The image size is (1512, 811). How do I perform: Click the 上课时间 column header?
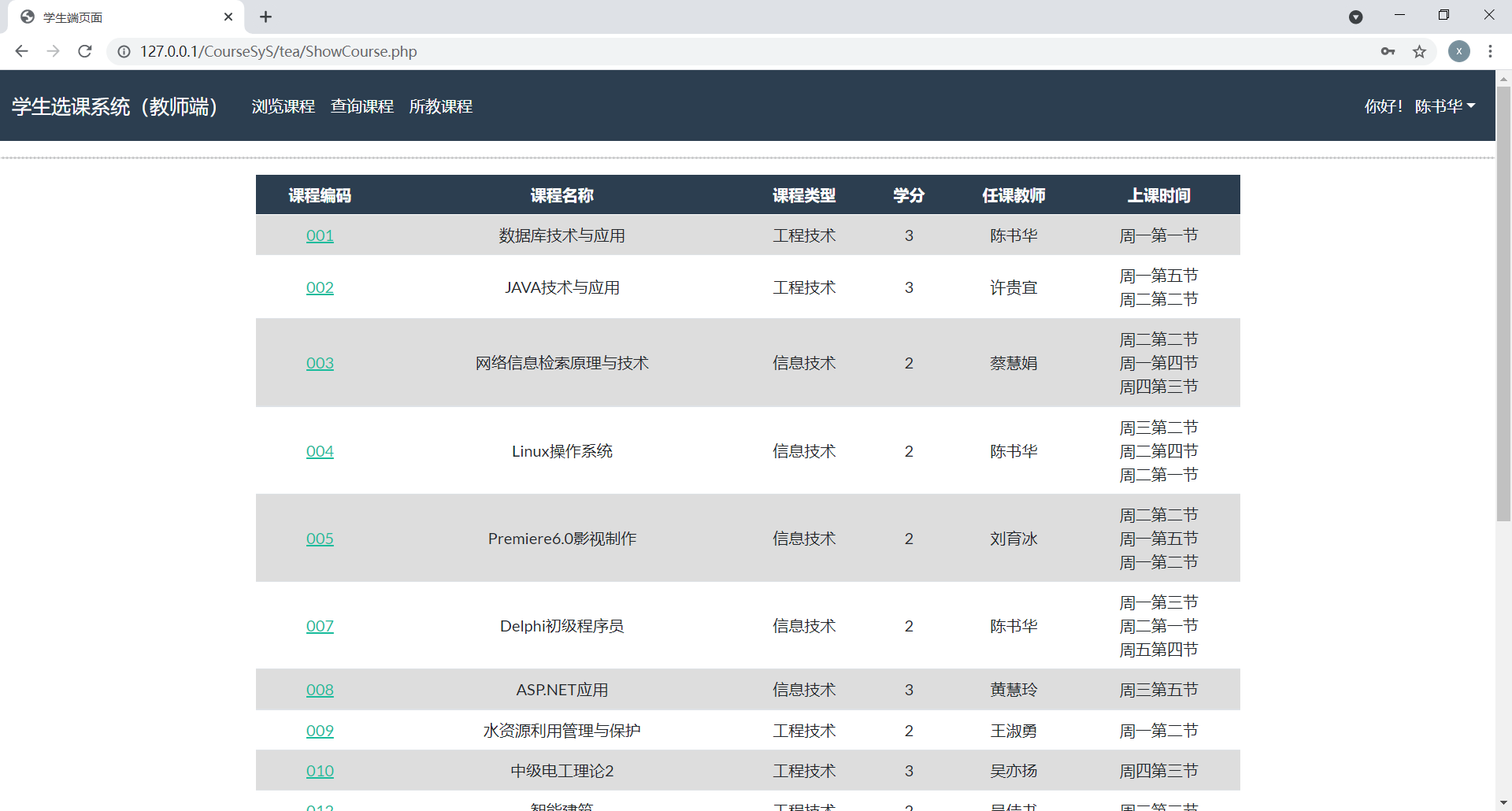coord(1158,195)
